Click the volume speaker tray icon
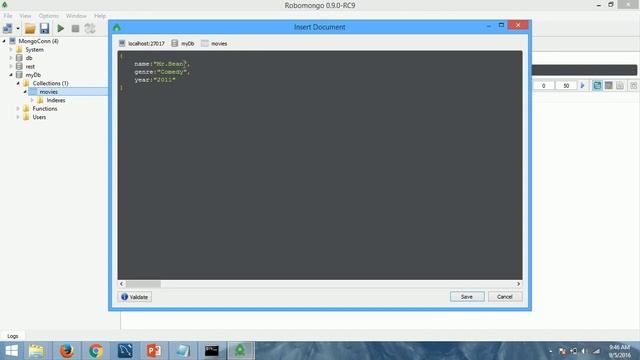This screenshot has width=640, height=360. pos(584,351)
